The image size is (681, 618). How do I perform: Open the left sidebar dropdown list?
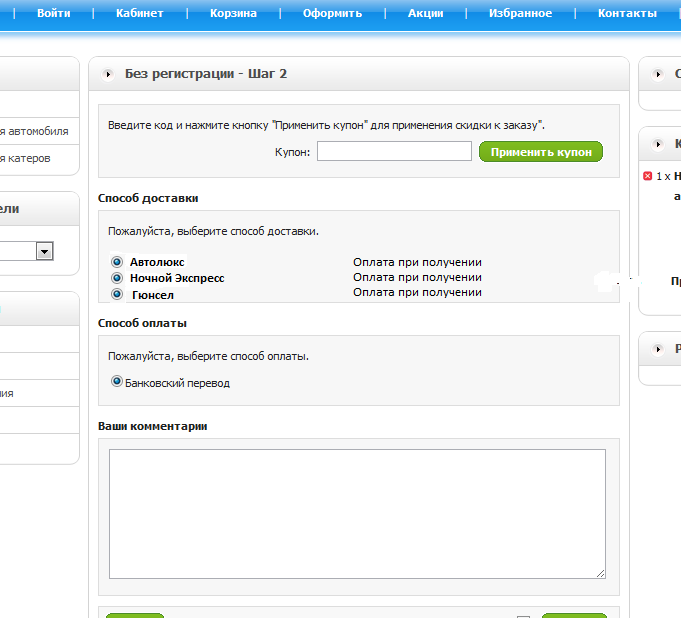(44, 251)
